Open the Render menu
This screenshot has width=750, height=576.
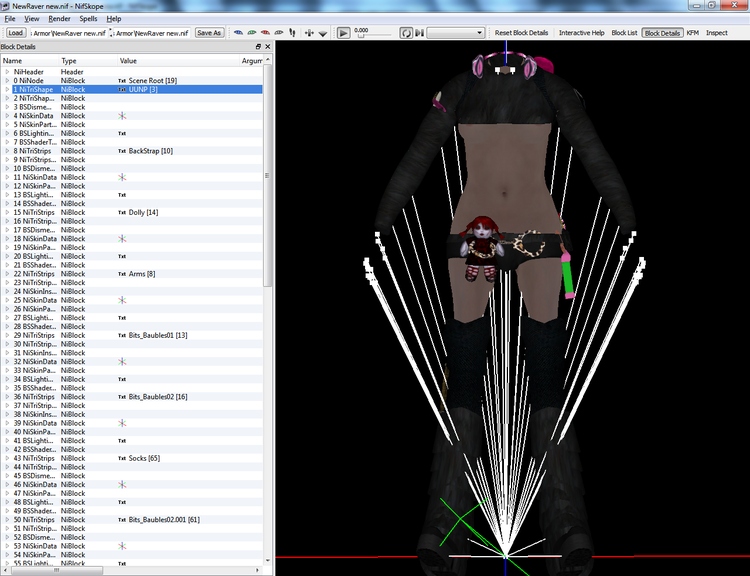pos(59,19)
